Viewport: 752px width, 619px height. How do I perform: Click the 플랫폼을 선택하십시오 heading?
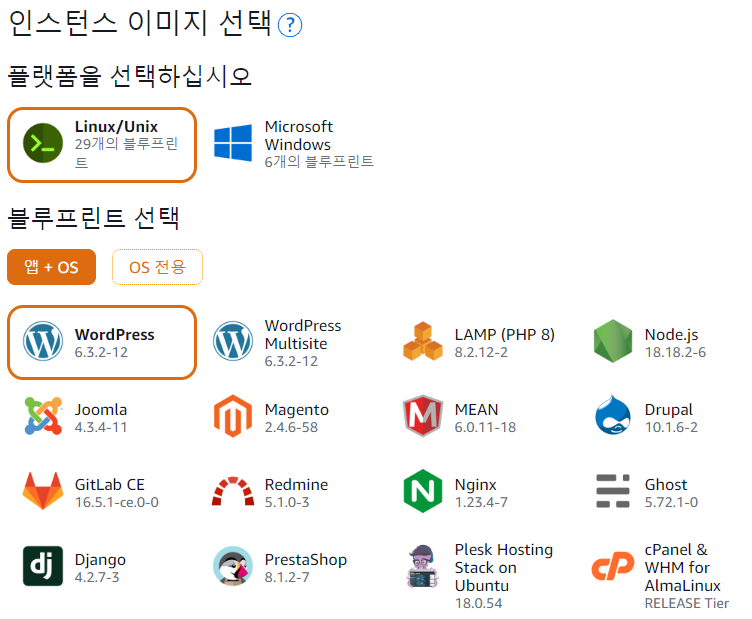click(129, 76)
